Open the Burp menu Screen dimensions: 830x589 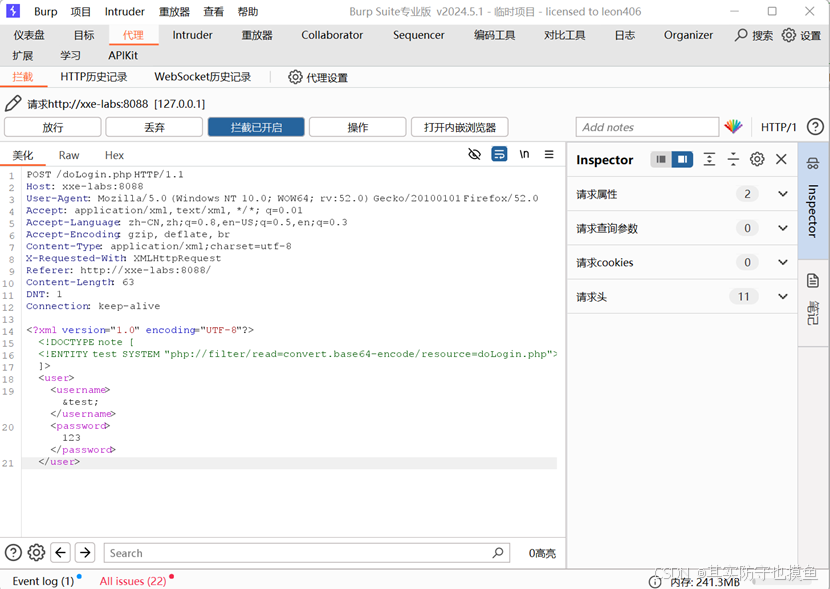[46, 12]
